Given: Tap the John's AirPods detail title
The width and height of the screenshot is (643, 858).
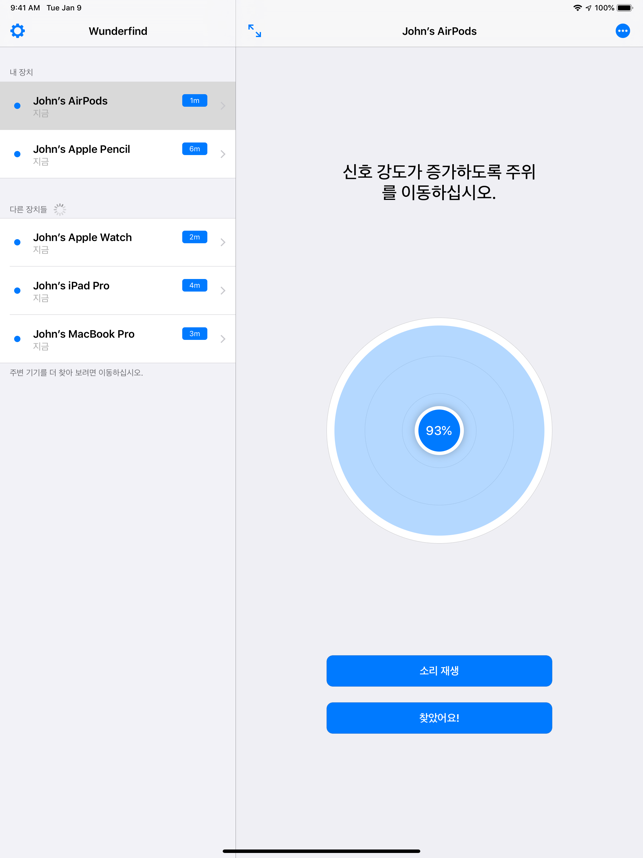Looking at the screenshot, I should (x=439, y=31).
